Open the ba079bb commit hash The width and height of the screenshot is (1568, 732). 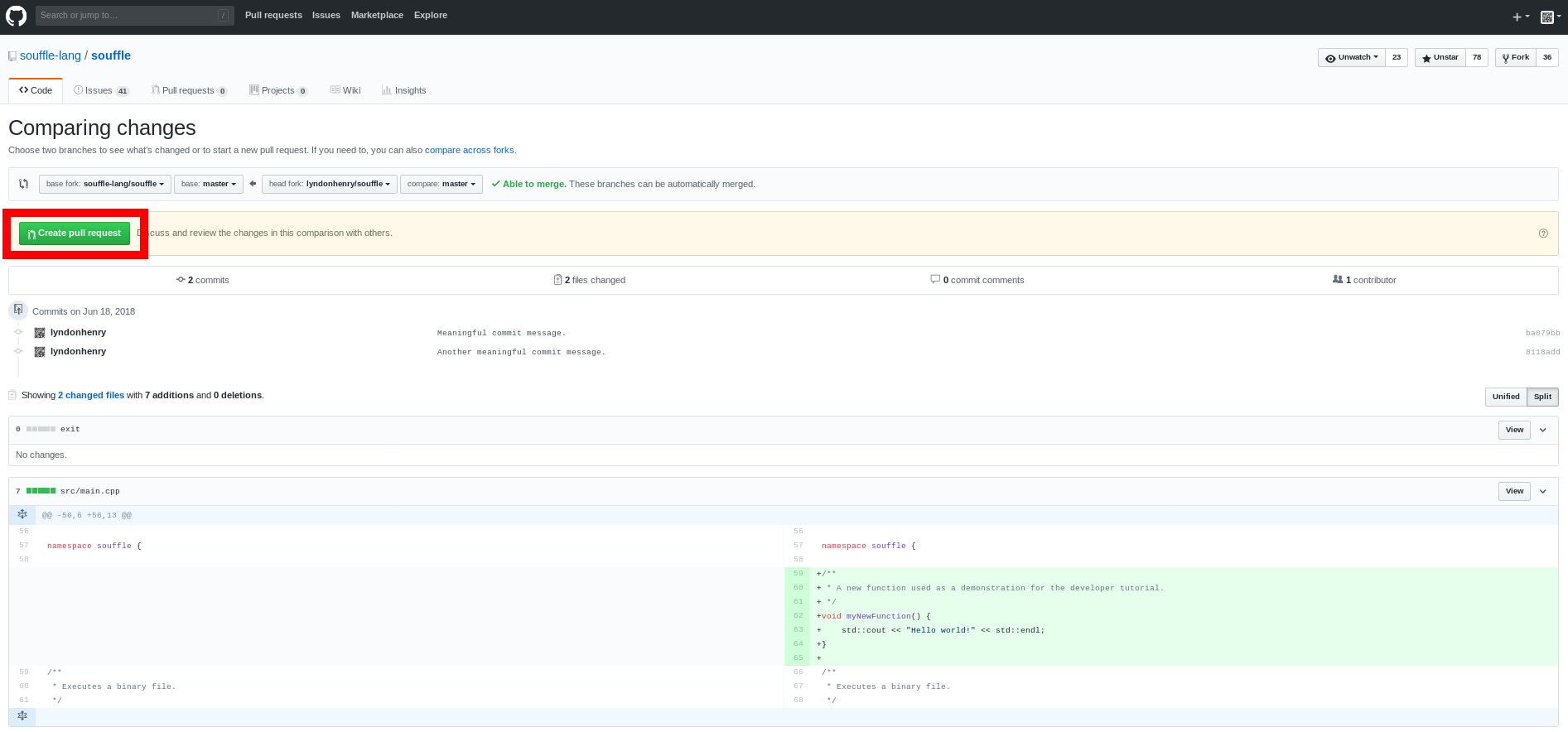tap(1542, 333)
